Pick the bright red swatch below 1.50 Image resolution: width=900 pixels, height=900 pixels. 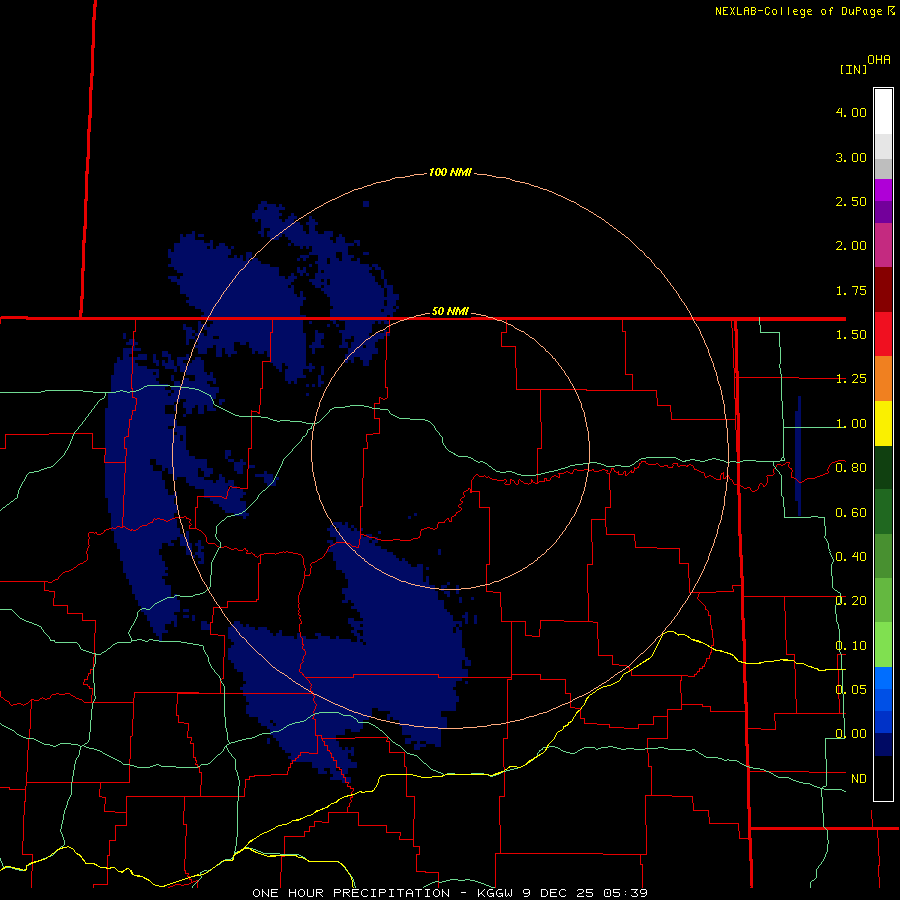pyautogui.click(x=883, y=334)
